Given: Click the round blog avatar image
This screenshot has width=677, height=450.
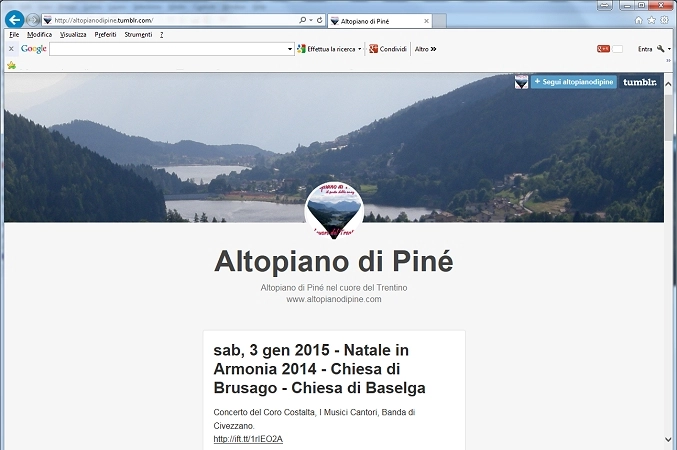Looking at the screenshot, I should click(x=333, y=209).
